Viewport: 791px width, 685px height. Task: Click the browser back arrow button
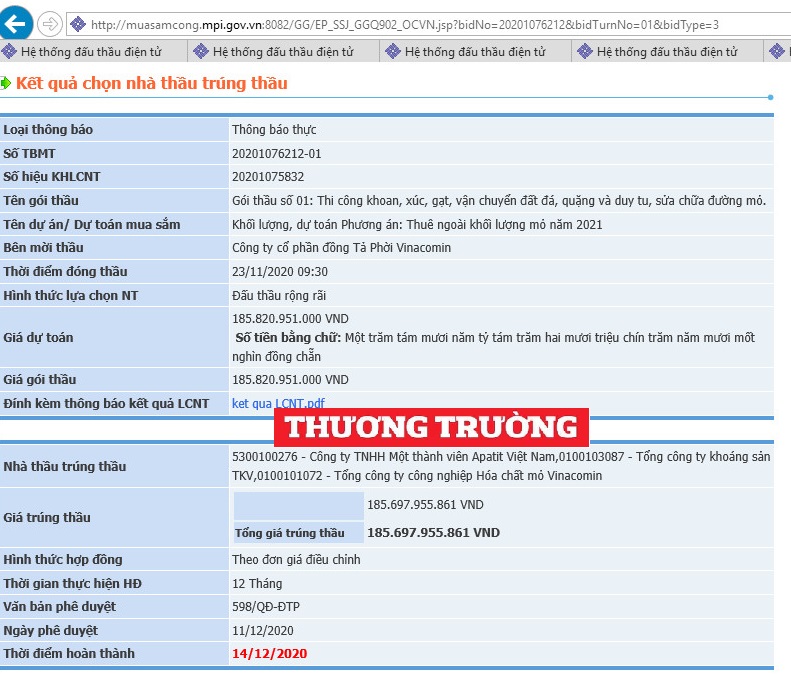[15, 23]
